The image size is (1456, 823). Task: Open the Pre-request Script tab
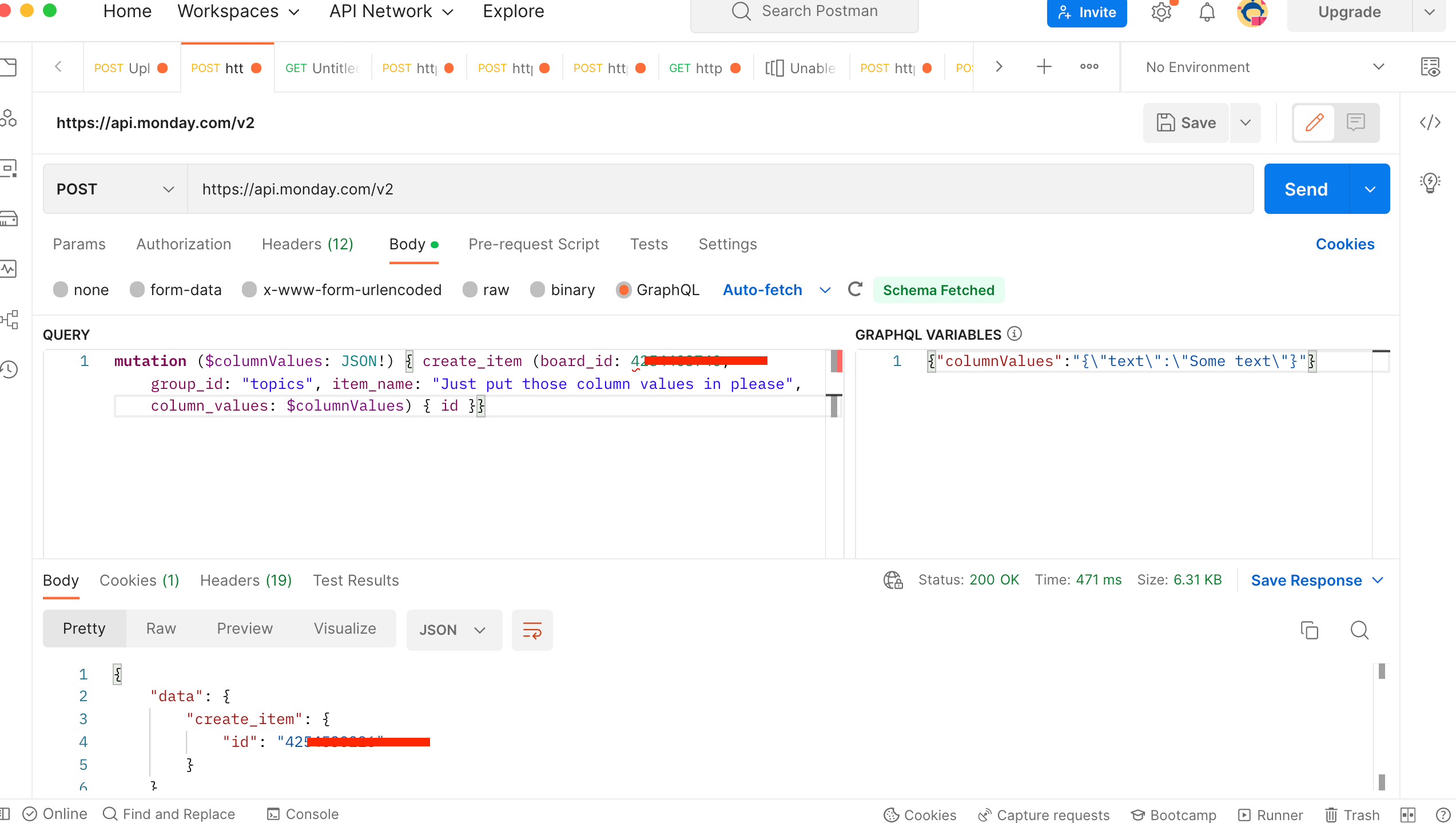pos(534,244)
